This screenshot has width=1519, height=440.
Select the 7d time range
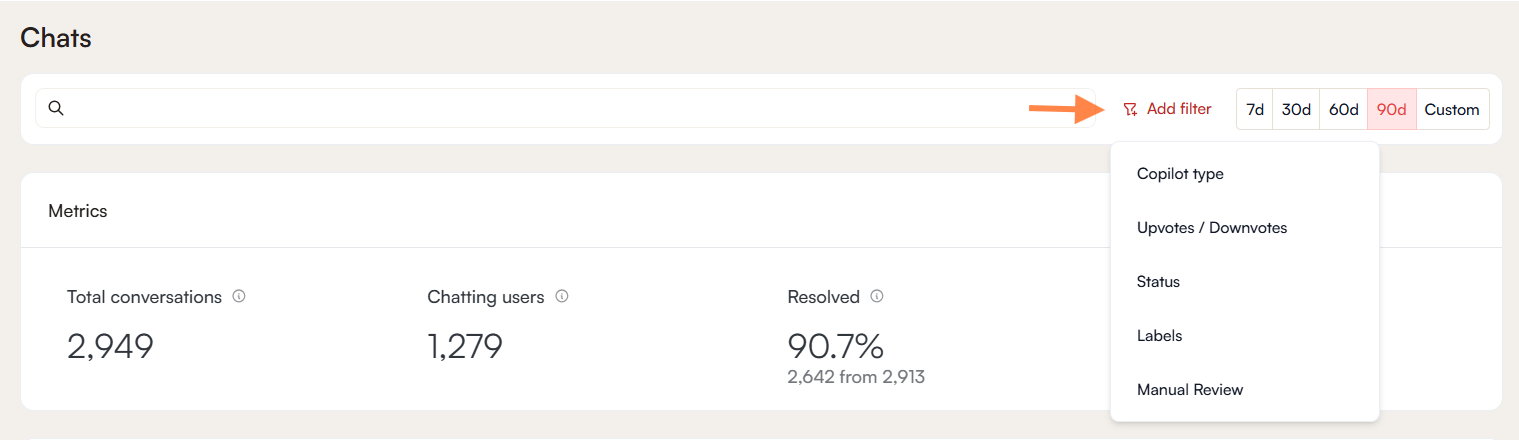click(x=1255, y=109)
